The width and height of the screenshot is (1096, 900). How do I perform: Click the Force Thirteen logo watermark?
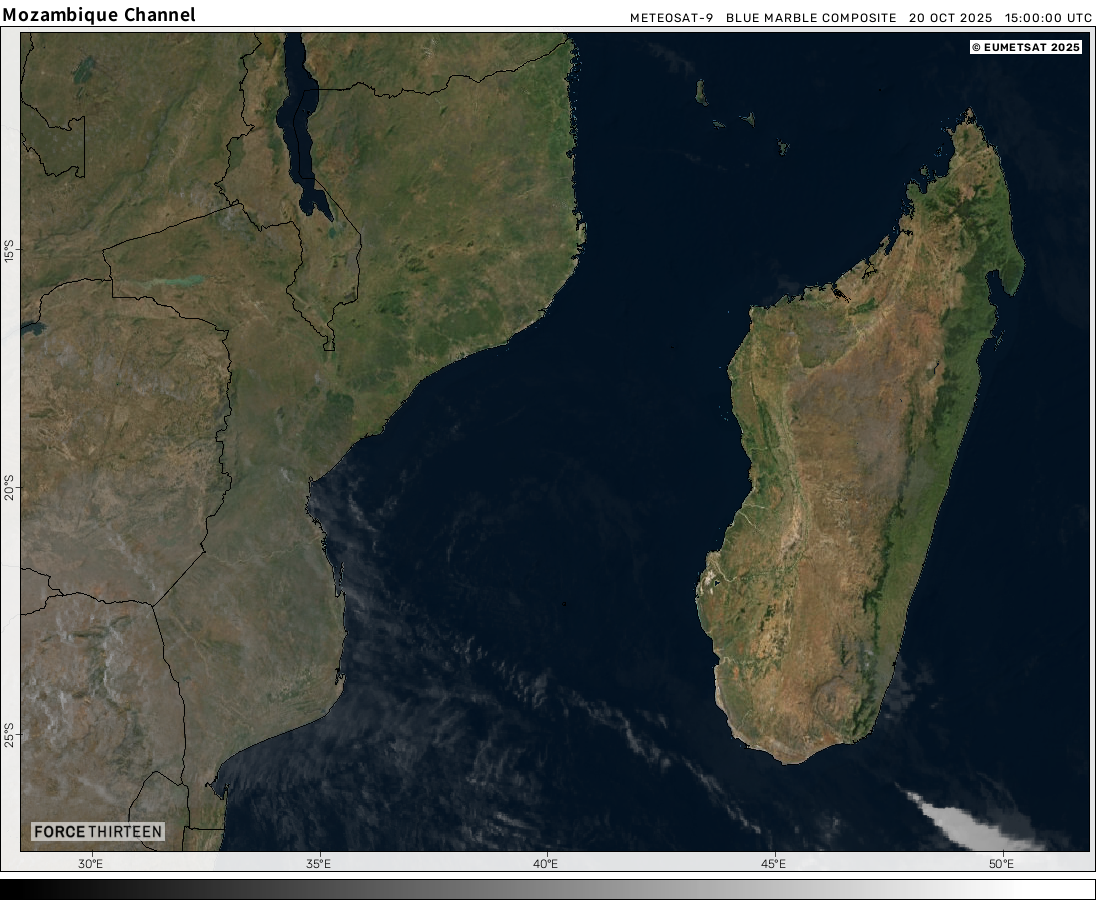tap(97, 832)
